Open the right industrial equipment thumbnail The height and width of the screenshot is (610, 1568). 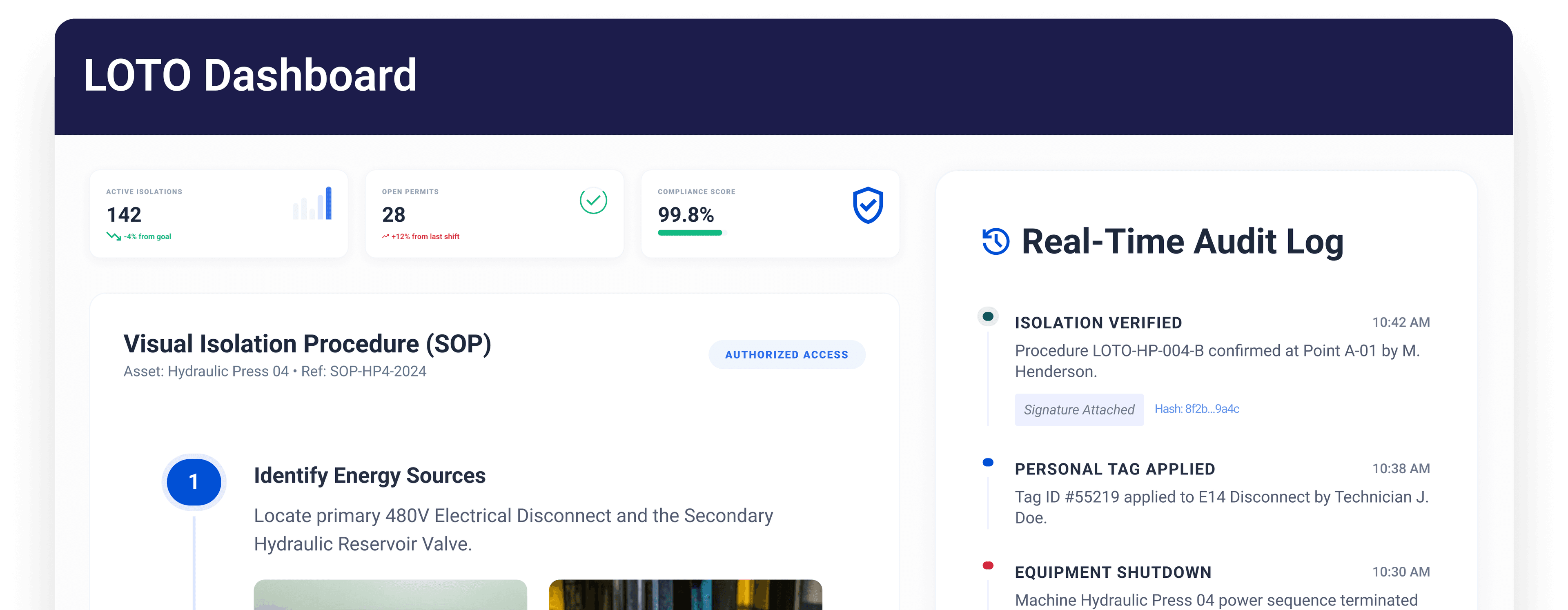[686, 595]
